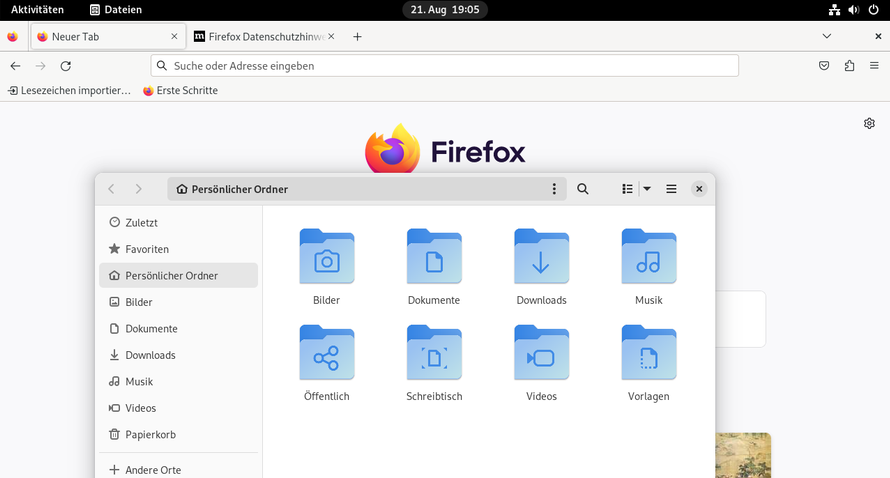Go forward in file manager history
The width and height of the screenshot is (890, 478).
tap(138, 189)
